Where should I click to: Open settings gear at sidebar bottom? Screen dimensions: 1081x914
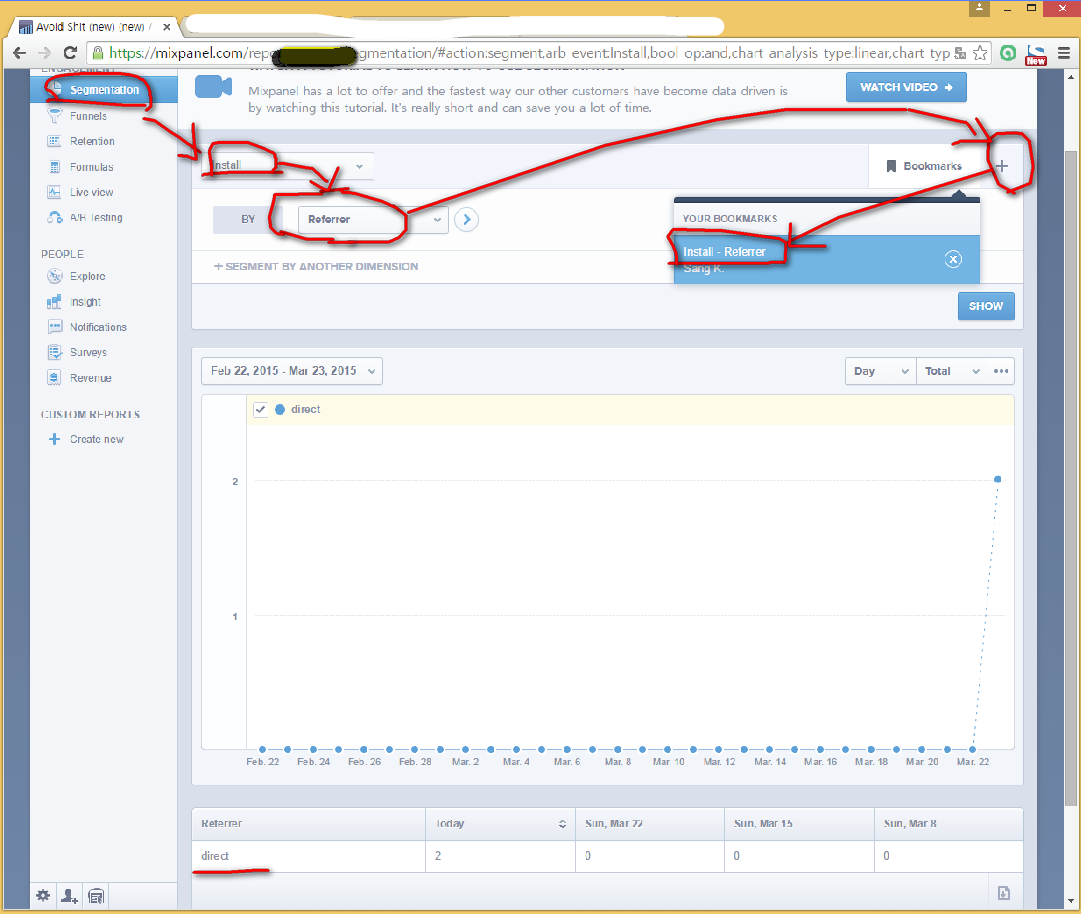pos(43,896)
